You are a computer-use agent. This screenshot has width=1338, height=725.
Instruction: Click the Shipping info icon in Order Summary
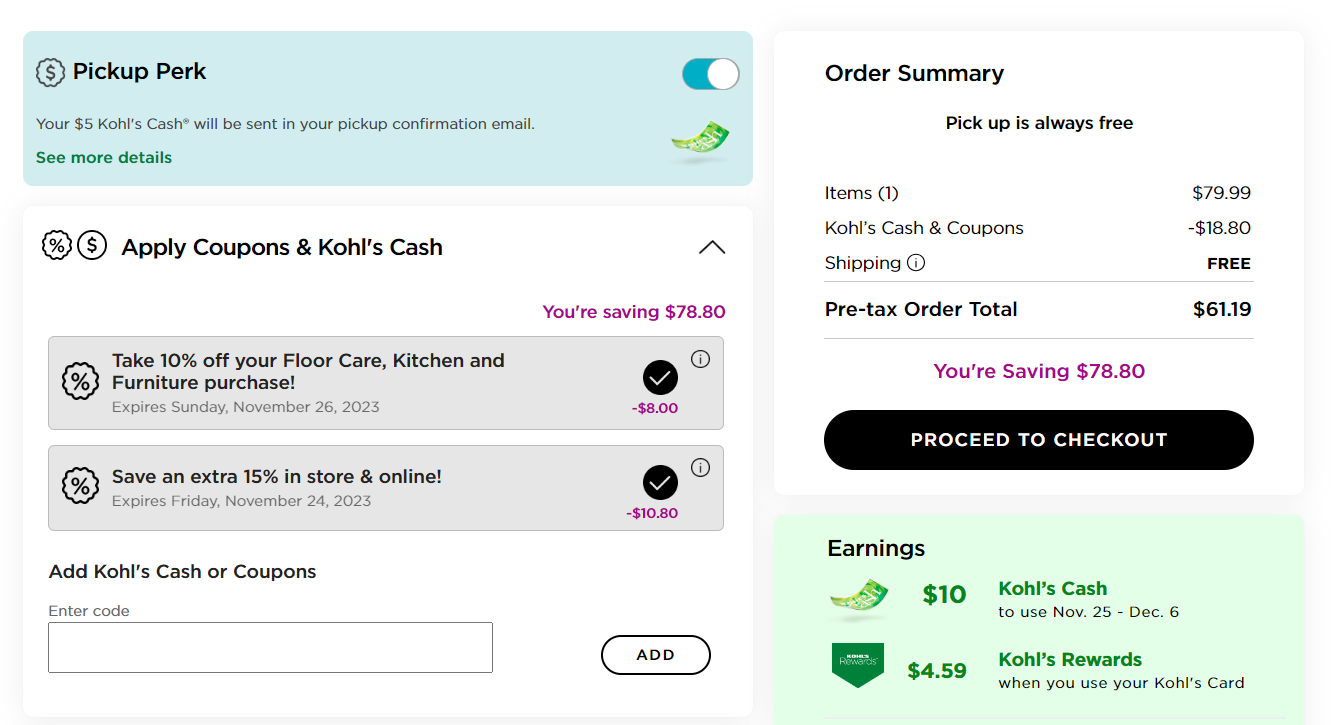[x=916, y=263]
